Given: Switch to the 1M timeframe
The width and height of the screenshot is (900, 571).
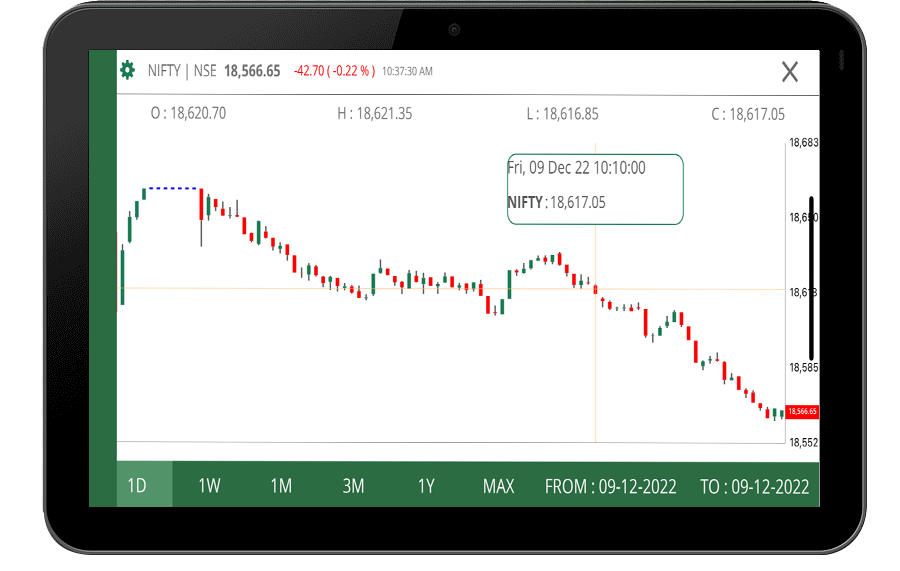Looking at the screenshot, I should 281,486.
